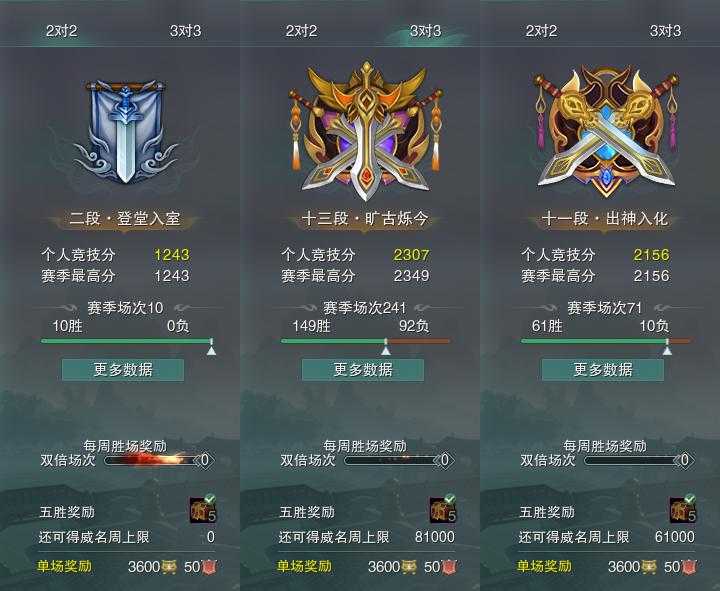720x591 pixels.
Task: Open 更多数据 under the 61胜 10负 record
Action: coord(603,370)
